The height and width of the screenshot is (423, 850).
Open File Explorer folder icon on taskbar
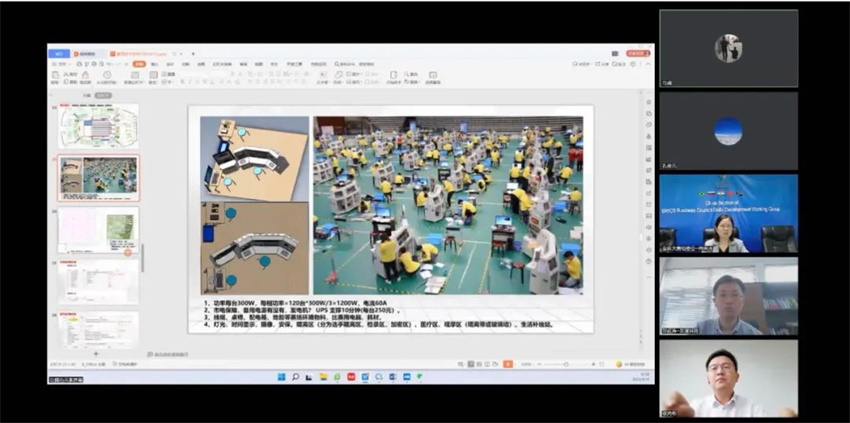click(x=323, y=376)
